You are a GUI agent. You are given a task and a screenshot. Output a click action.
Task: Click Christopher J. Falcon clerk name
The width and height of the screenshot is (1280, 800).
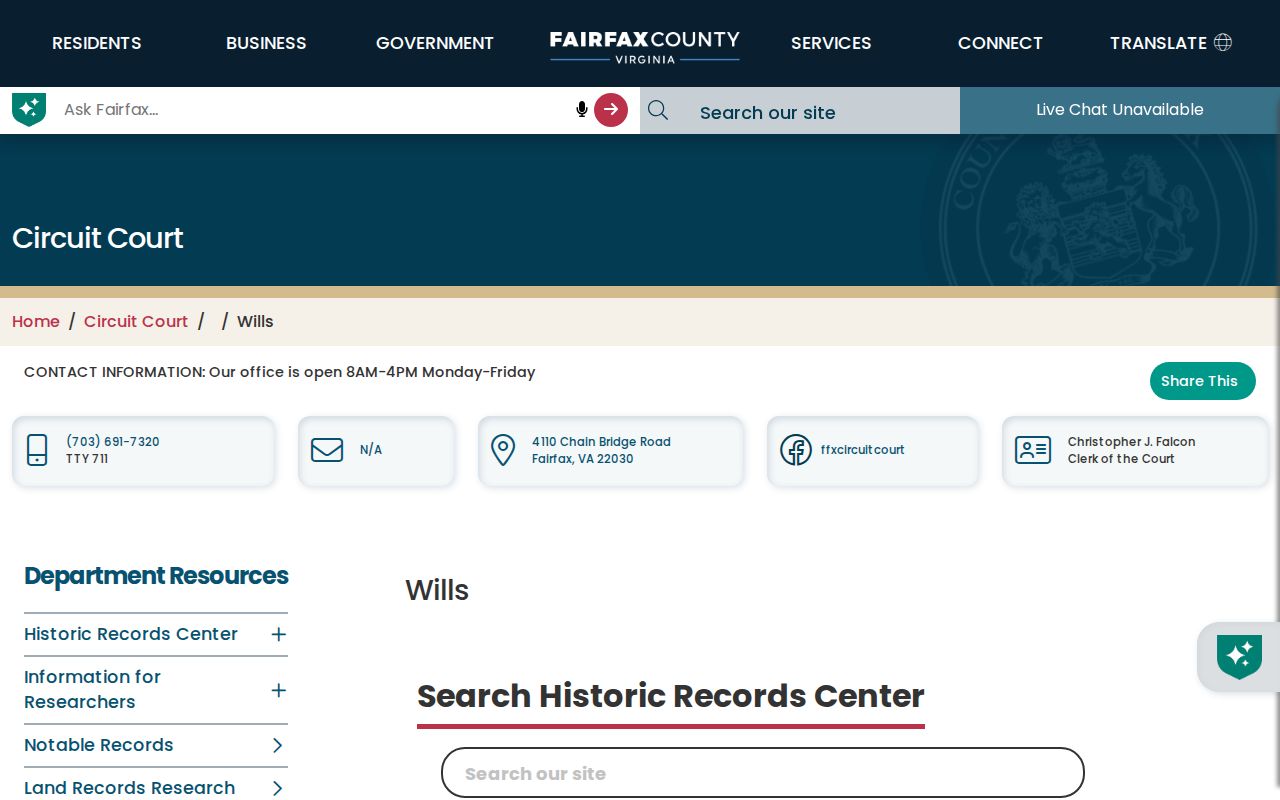point(1131,442)
